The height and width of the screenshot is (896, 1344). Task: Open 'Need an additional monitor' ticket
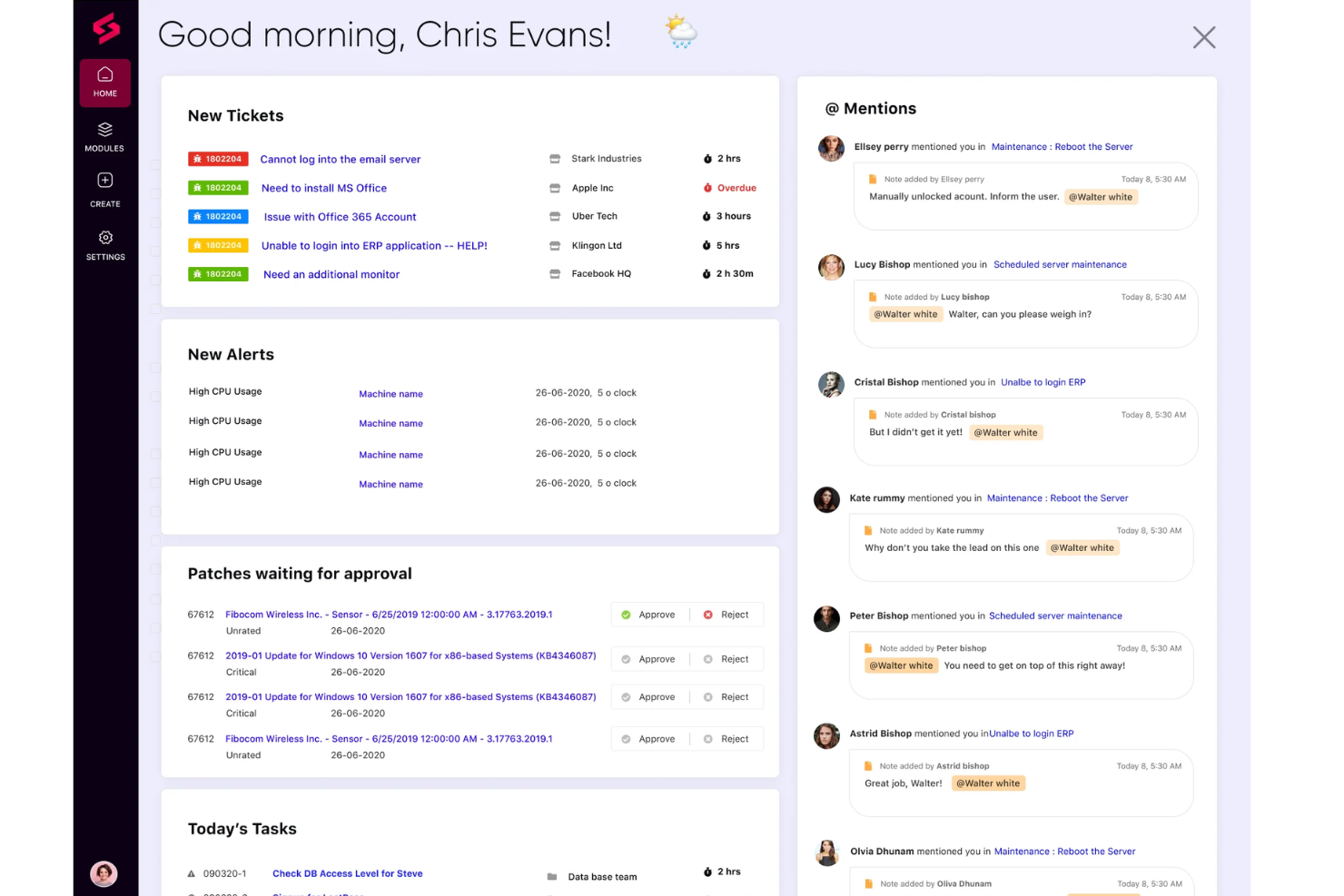pyautogui.click(x=331, y=275)
